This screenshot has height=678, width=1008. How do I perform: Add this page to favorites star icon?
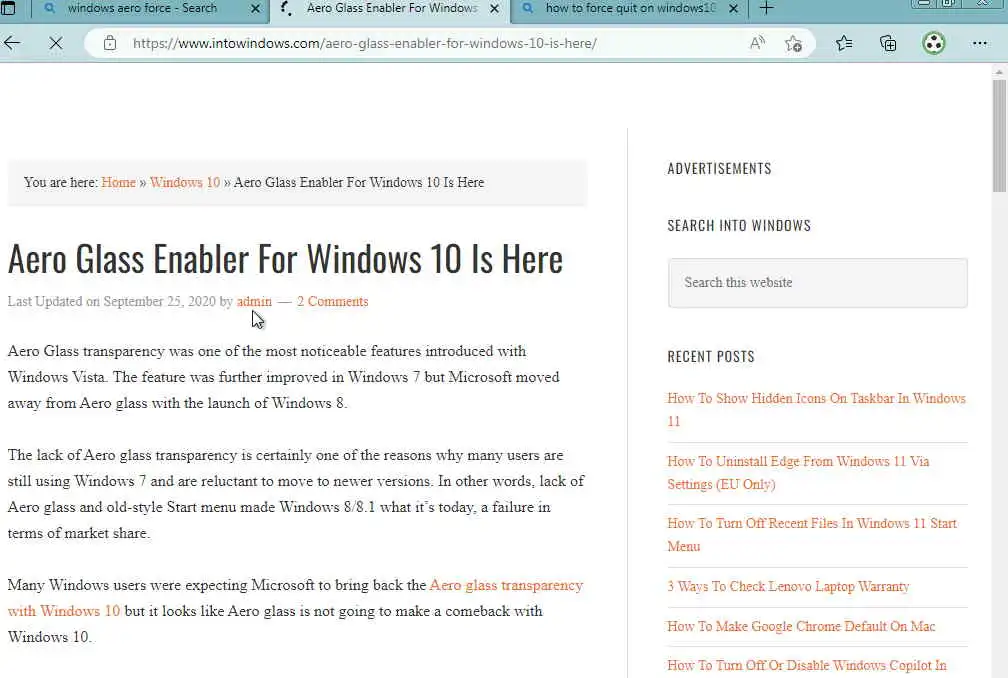pyautogui.click(x=793, y=43)
